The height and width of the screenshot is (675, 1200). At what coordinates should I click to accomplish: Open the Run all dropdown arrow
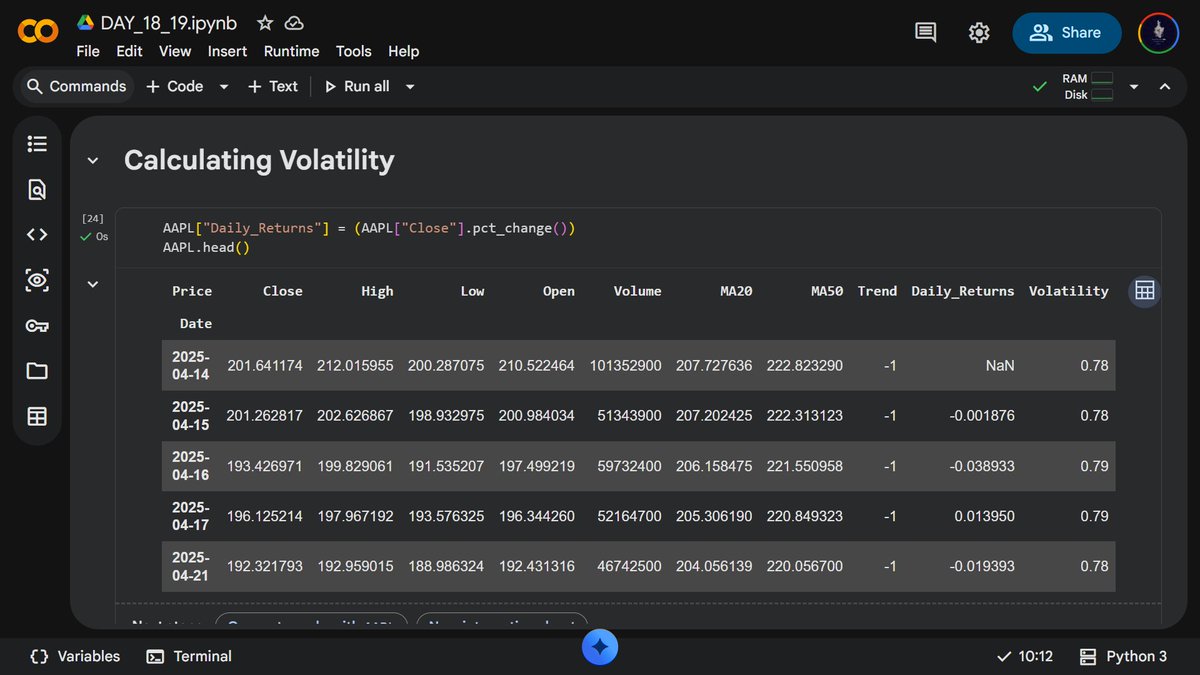(410, 87)
